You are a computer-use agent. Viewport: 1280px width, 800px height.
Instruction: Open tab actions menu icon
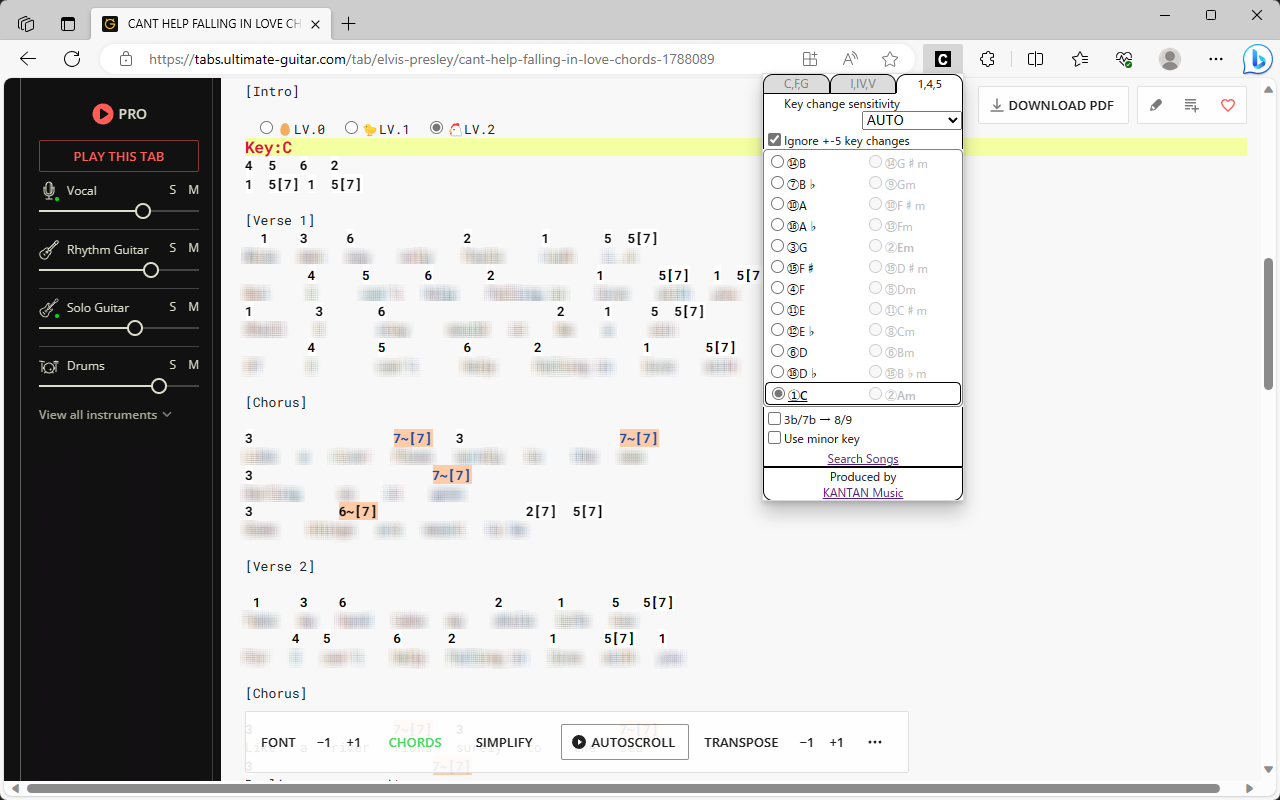68,23
